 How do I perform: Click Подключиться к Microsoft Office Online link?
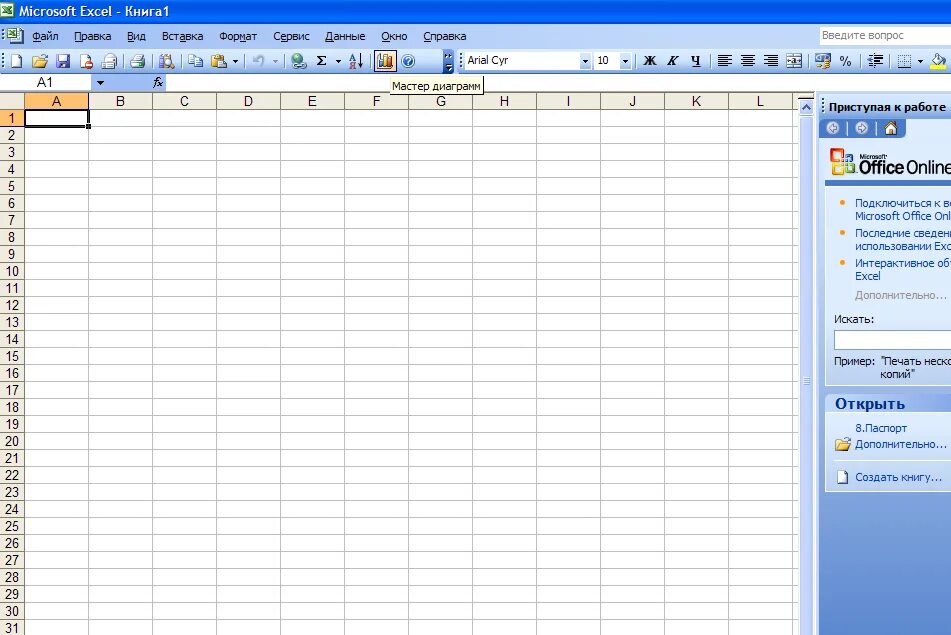[x=902, y=209]
